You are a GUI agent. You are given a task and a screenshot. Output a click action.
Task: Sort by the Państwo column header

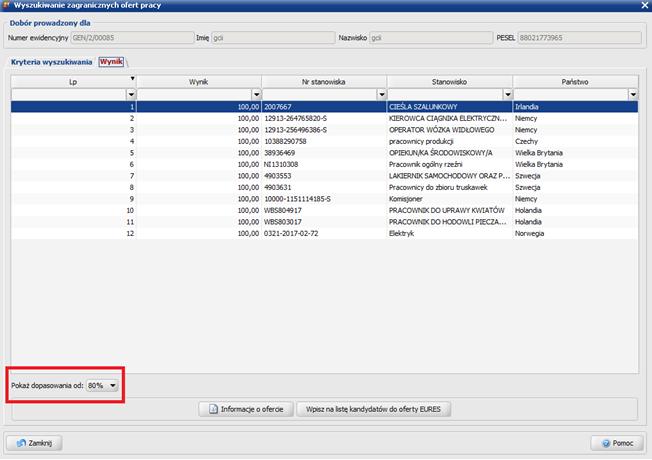575,82
